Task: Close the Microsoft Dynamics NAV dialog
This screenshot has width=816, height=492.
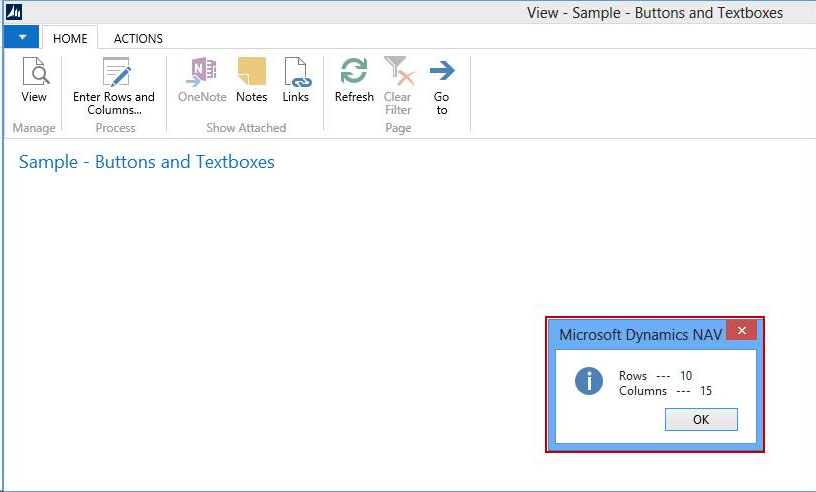Action: [742, 330]
